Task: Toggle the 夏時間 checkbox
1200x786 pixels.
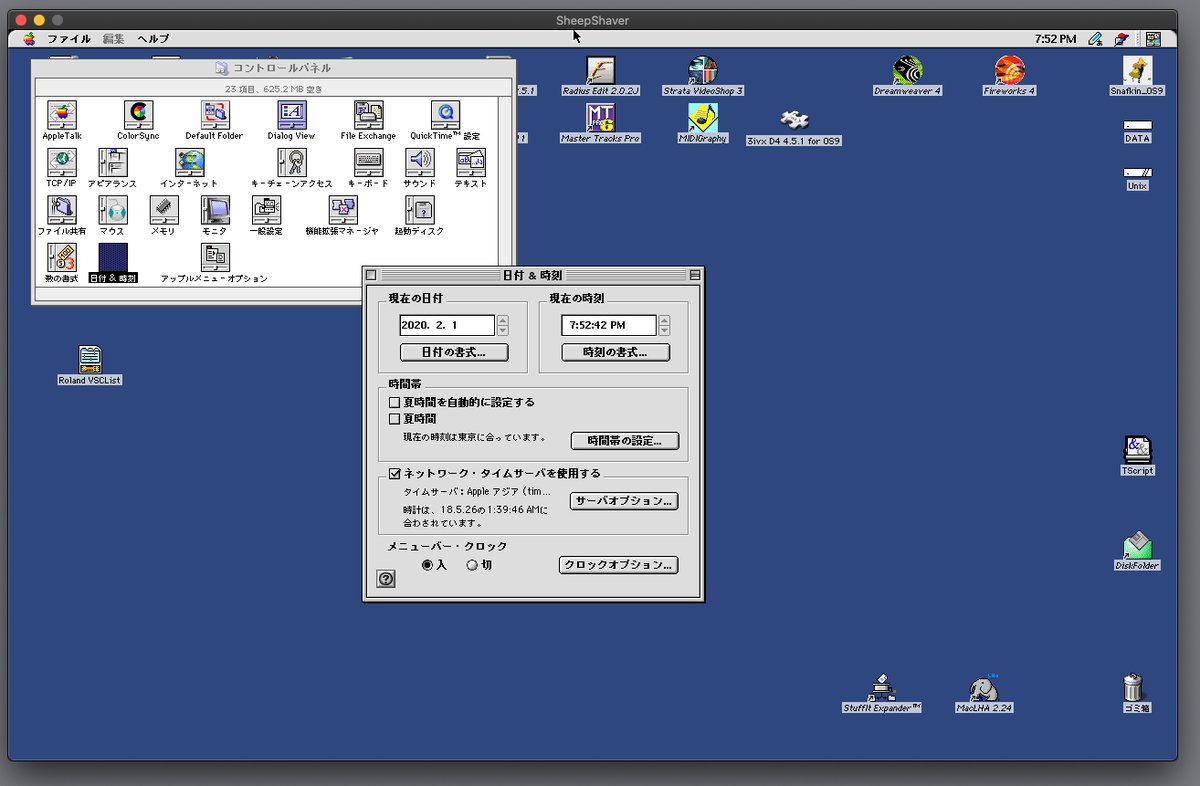Action: click(x=394, y=419)
